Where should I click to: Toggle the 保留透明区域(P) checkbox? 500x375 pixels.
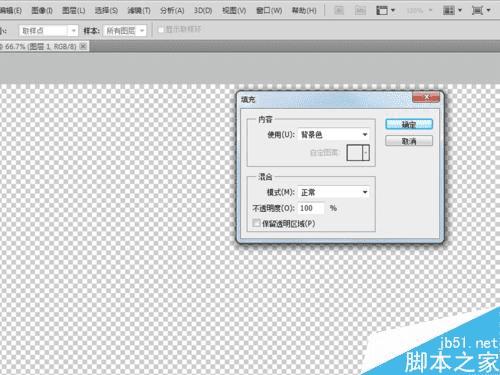[256, 223]
